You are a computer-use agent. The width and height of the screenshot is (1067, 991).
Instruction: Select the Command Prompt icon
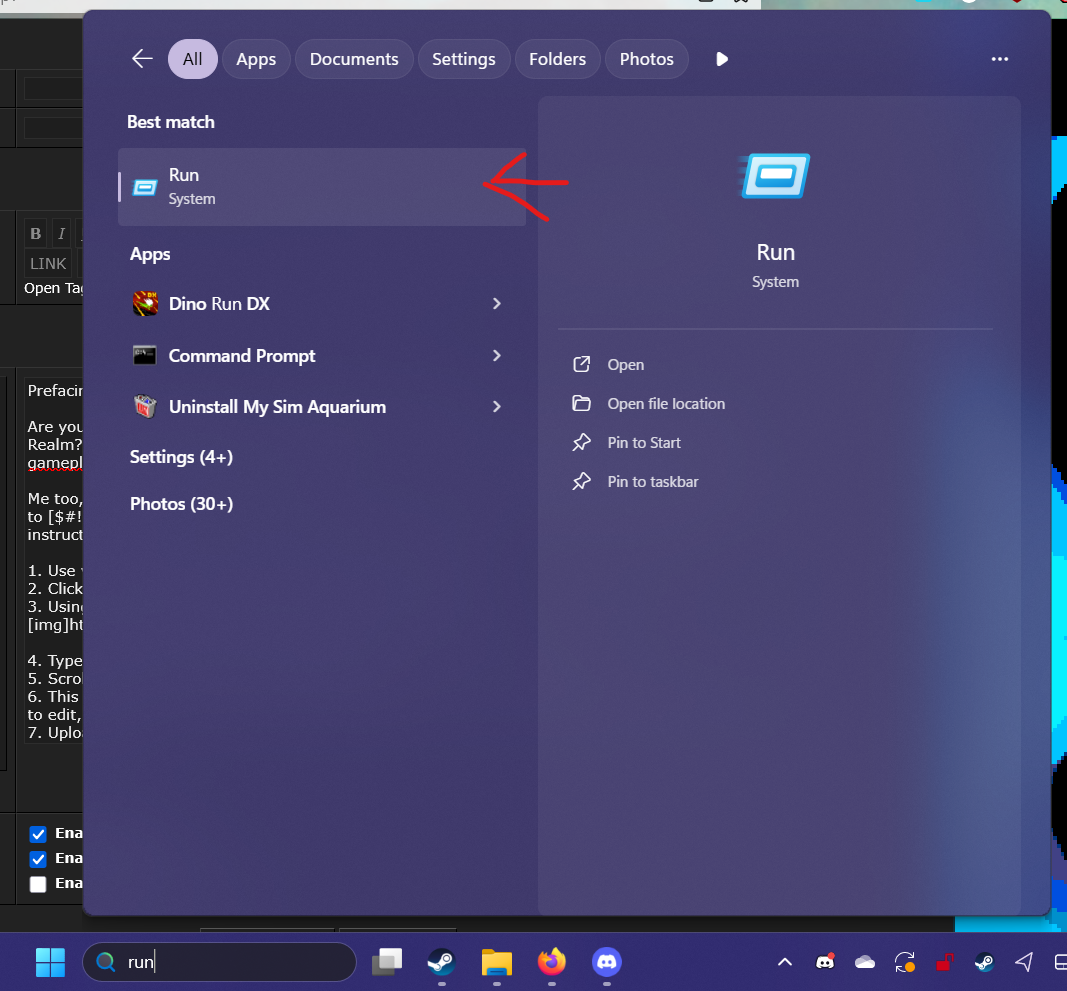pos(145,355)
